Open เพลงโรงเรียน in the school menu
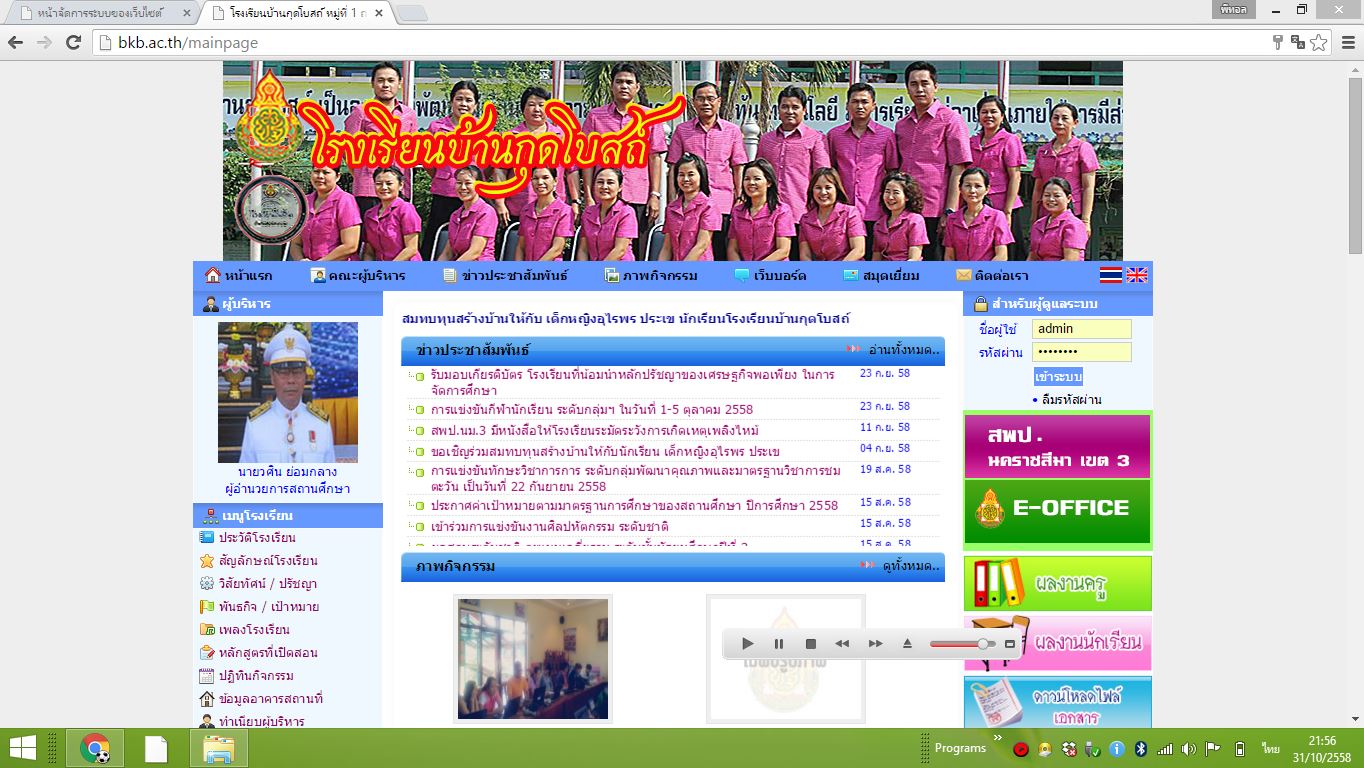The width and height of the screenshot is (1364, 768). point(254,630)
